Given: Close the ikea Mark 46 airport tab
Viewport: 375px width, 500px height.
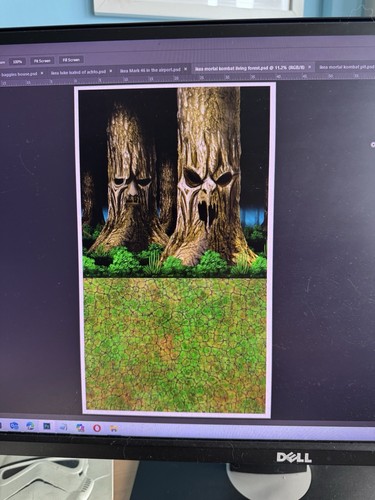Looking at the screenshot, I should point(186,69).
